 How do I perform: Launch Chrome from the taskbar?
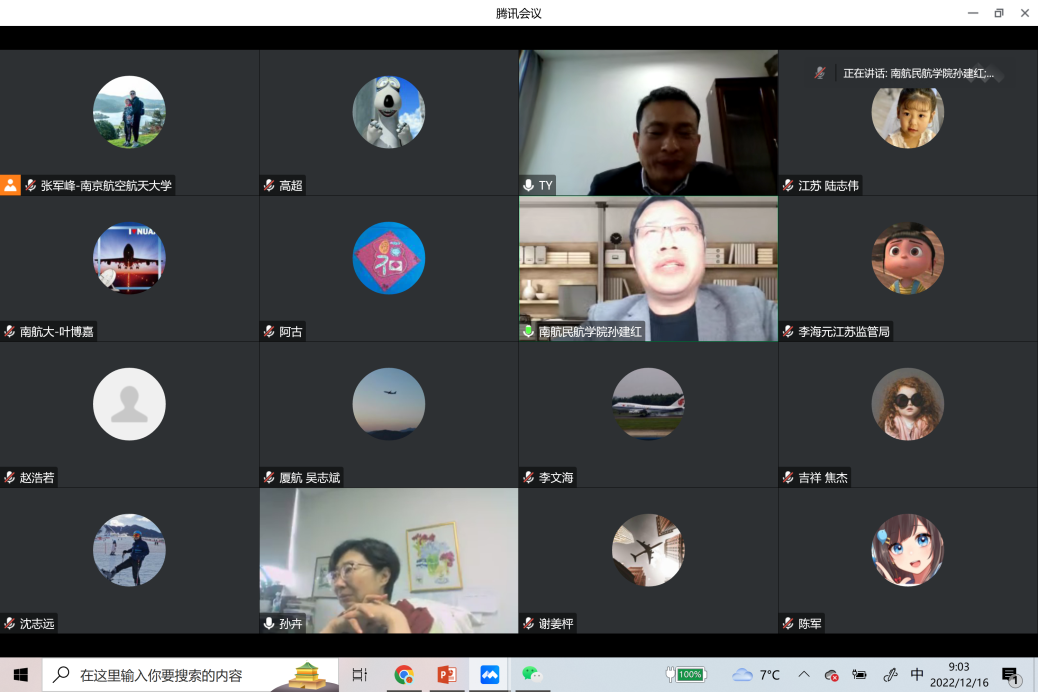point(404,675)
